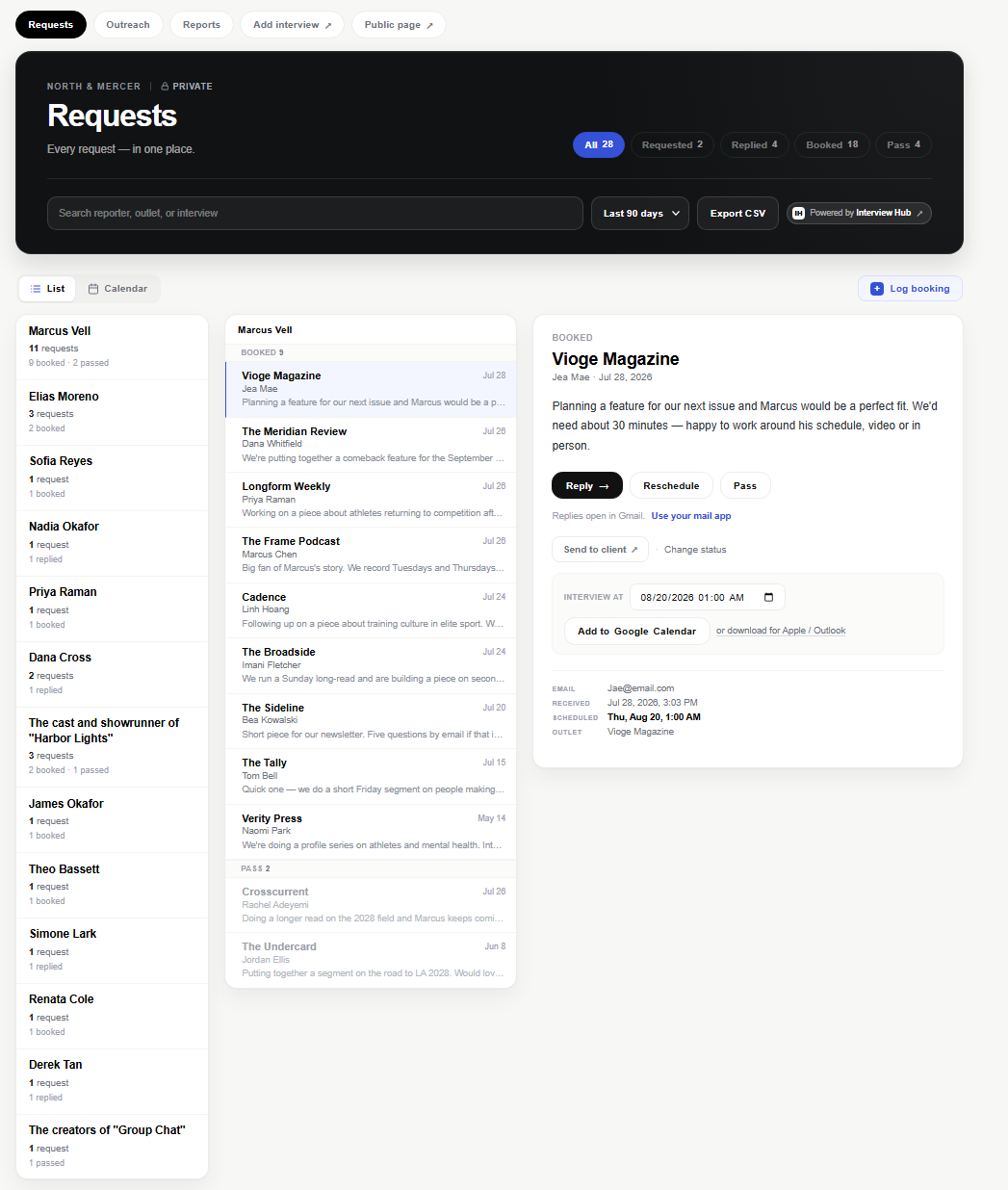
Task: Select Nadia Okafor in client list
Action: [113, 543]
